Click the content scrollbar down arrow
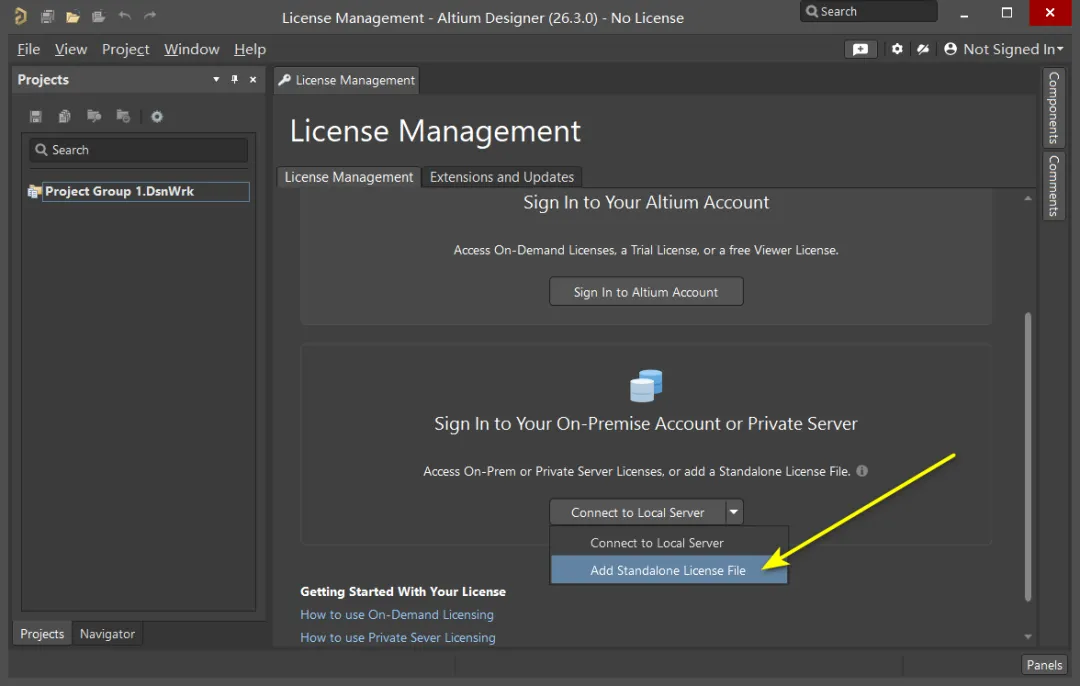 [x=1028, y=636]
